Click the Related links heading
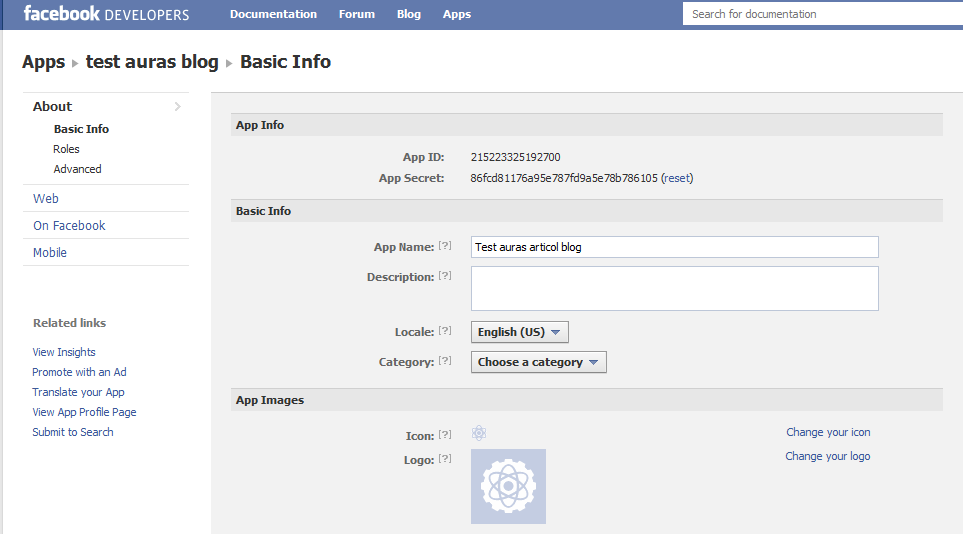The width and height of the screenshot is (963, 534). (x=69, y=323)
